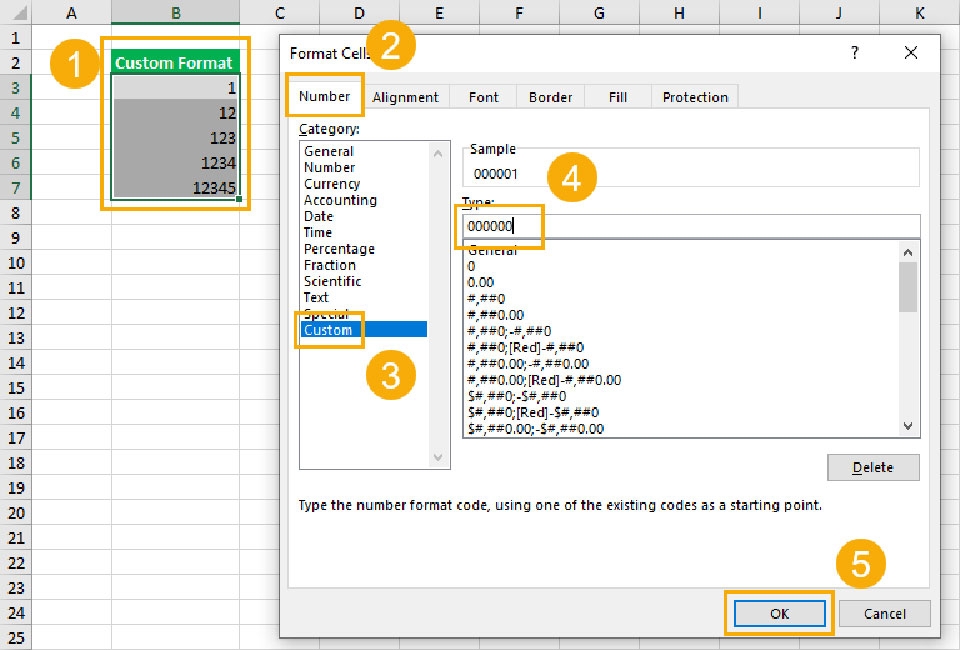This screenshot has width=960, height=650.
Task: Switch to the Alignment tab
Action: 405,97
